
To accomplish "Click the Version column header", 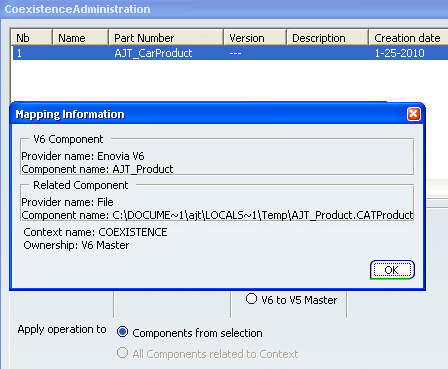I will pyautogui.click(x=255, y=38).
